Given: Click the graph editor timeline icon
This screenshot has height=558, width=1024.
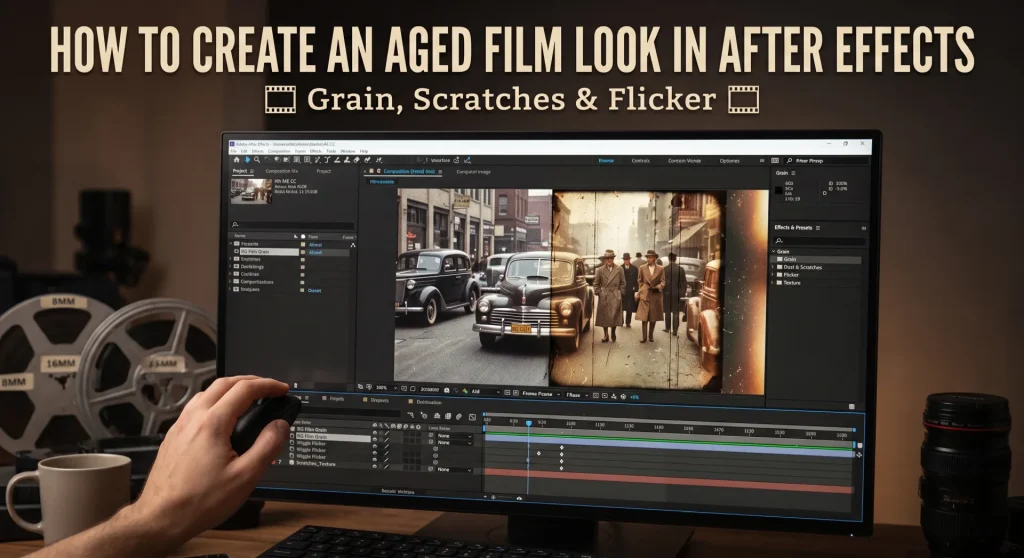Looking at the screenshot, I should pos(472,418).
